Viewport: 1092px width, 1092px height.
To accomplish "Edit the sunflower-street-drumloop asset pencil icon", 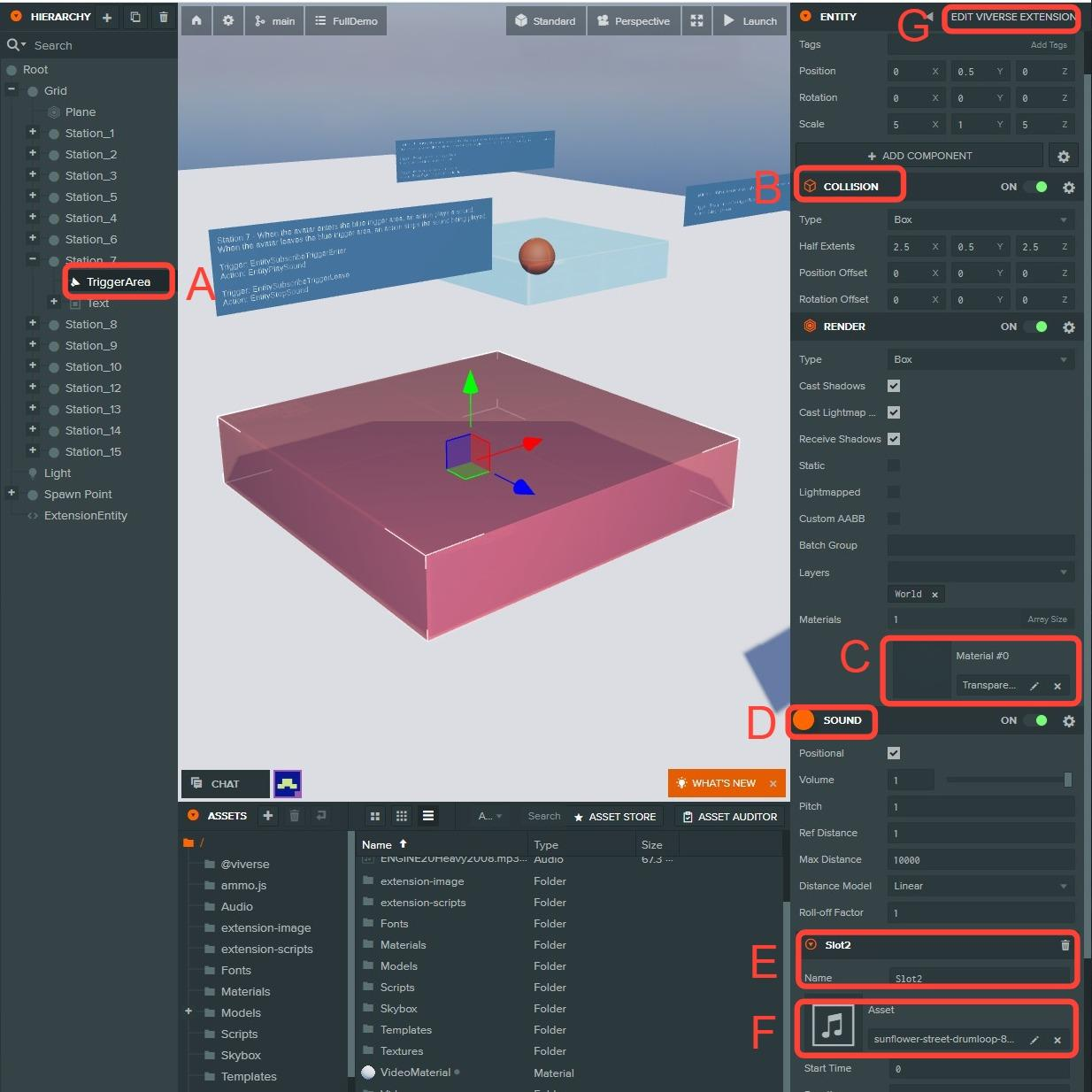I will (x=1034, y=1040).
